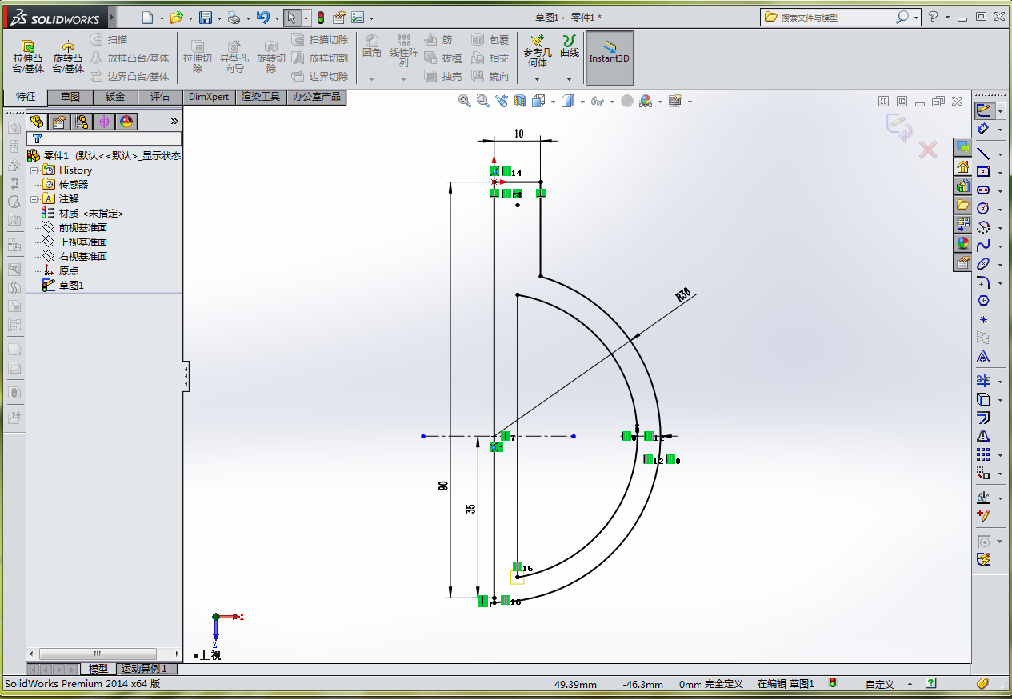Select the Line sketch tool
Image resolution: width=1012 pixels, height=699 pixels.
[983, 153]
